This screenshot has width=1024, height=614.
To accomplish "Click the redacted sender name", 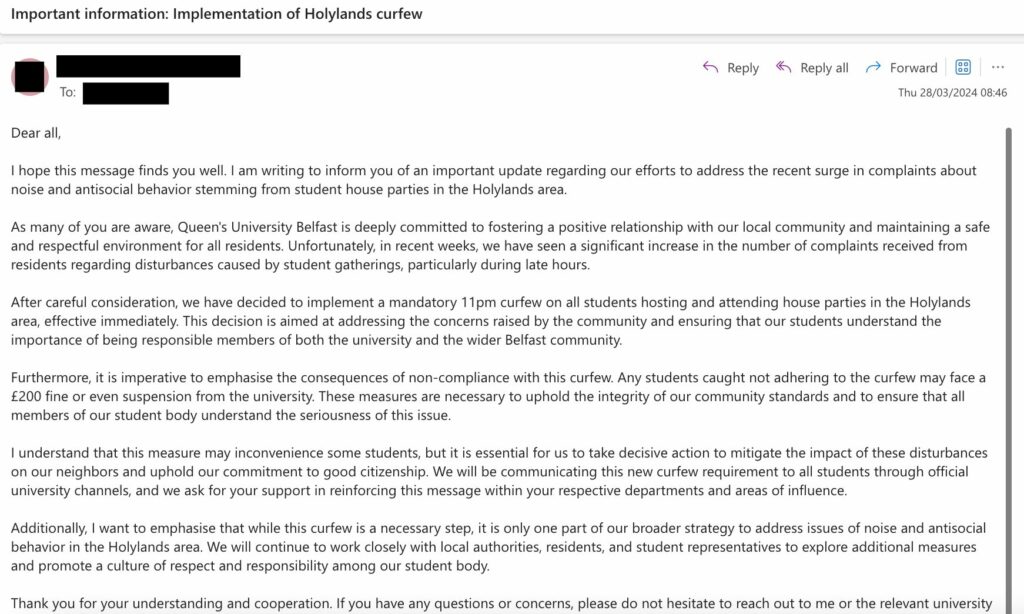I will pos(148,66).
